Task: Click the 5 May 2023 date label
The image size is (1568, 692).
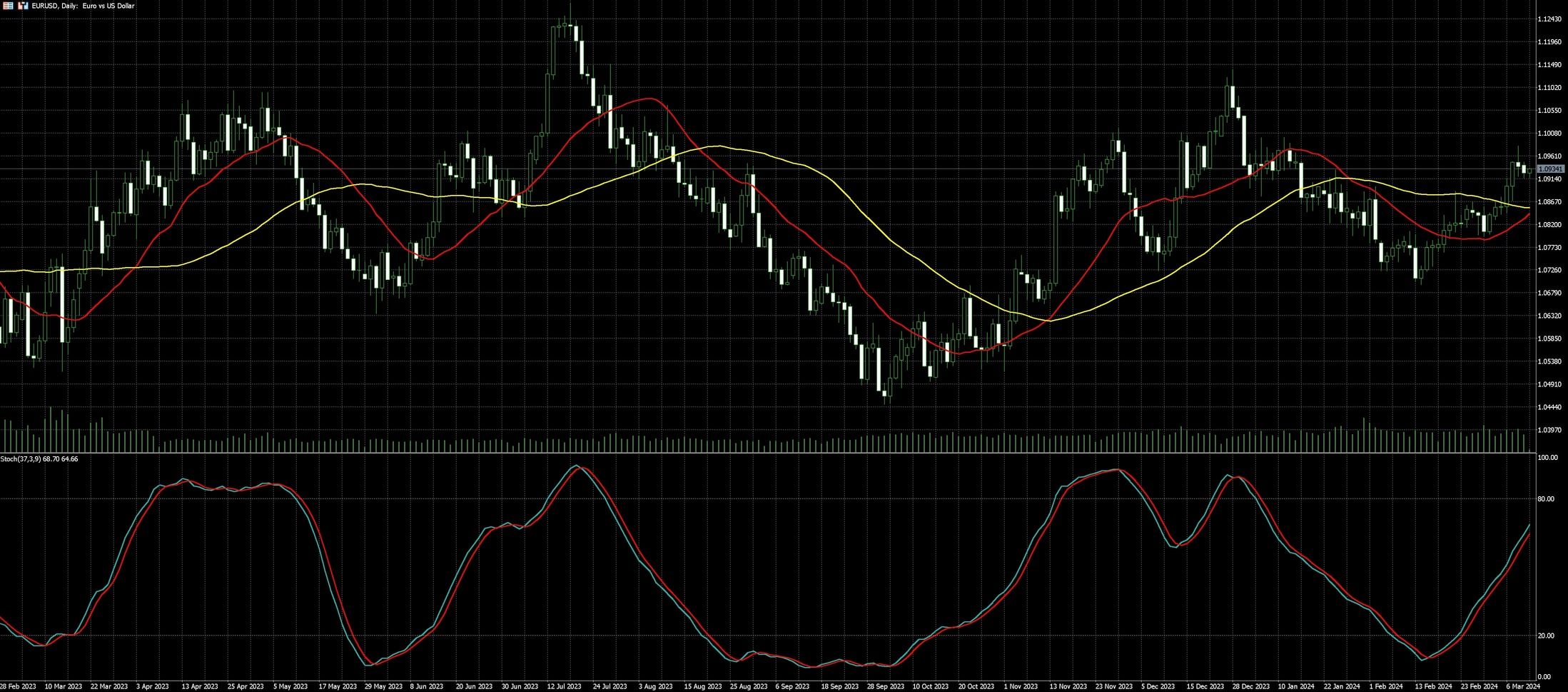Action: [291, 686]
